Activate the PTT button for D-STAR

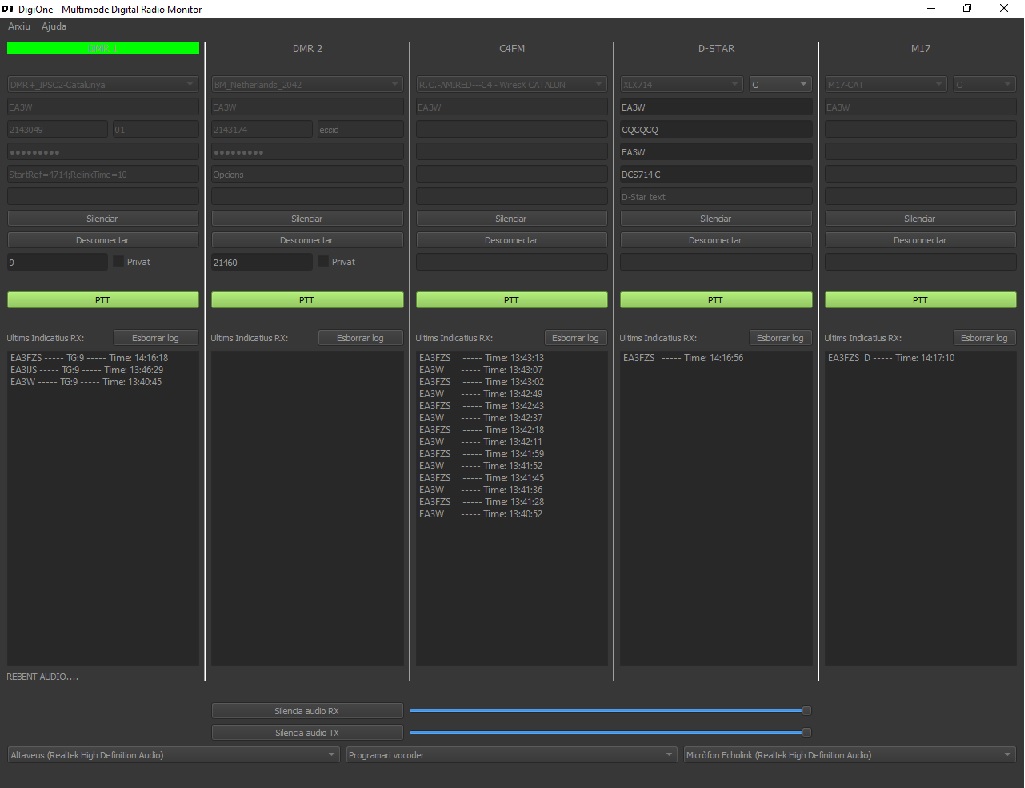716,300
